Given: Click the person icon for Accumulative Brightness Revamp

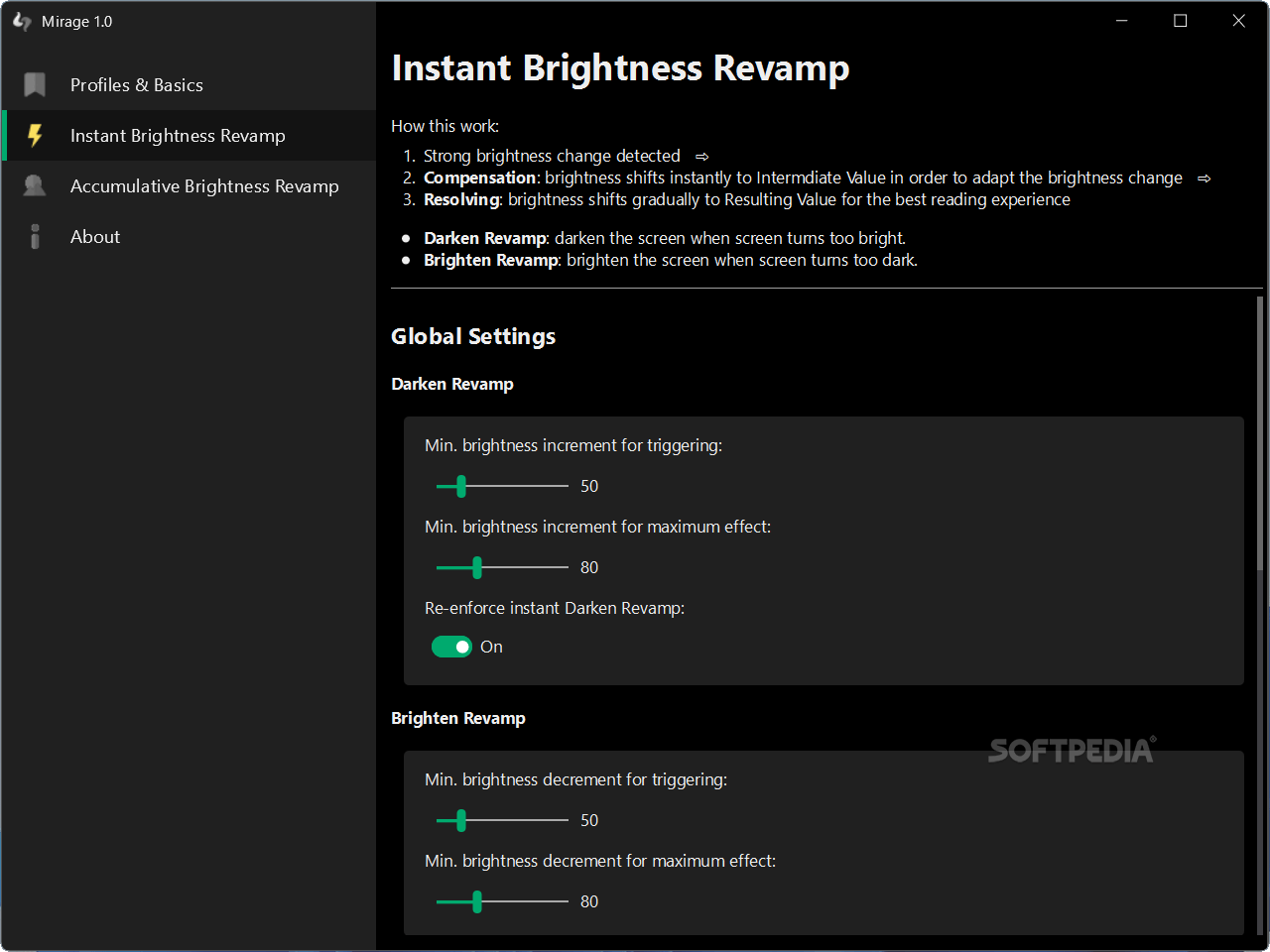Looking at the screenshot, I should point(33,186).
